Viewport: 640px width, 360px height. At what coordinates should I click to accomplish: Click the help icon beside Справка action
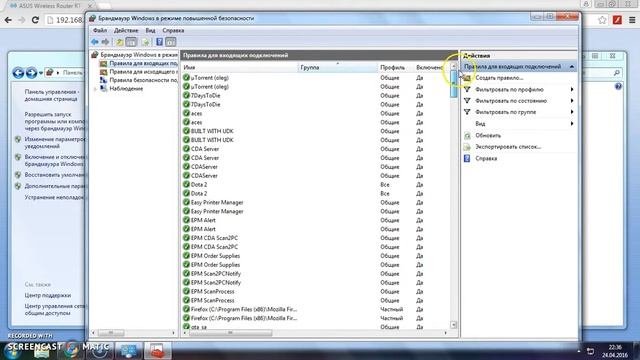[x=467, y=158]
